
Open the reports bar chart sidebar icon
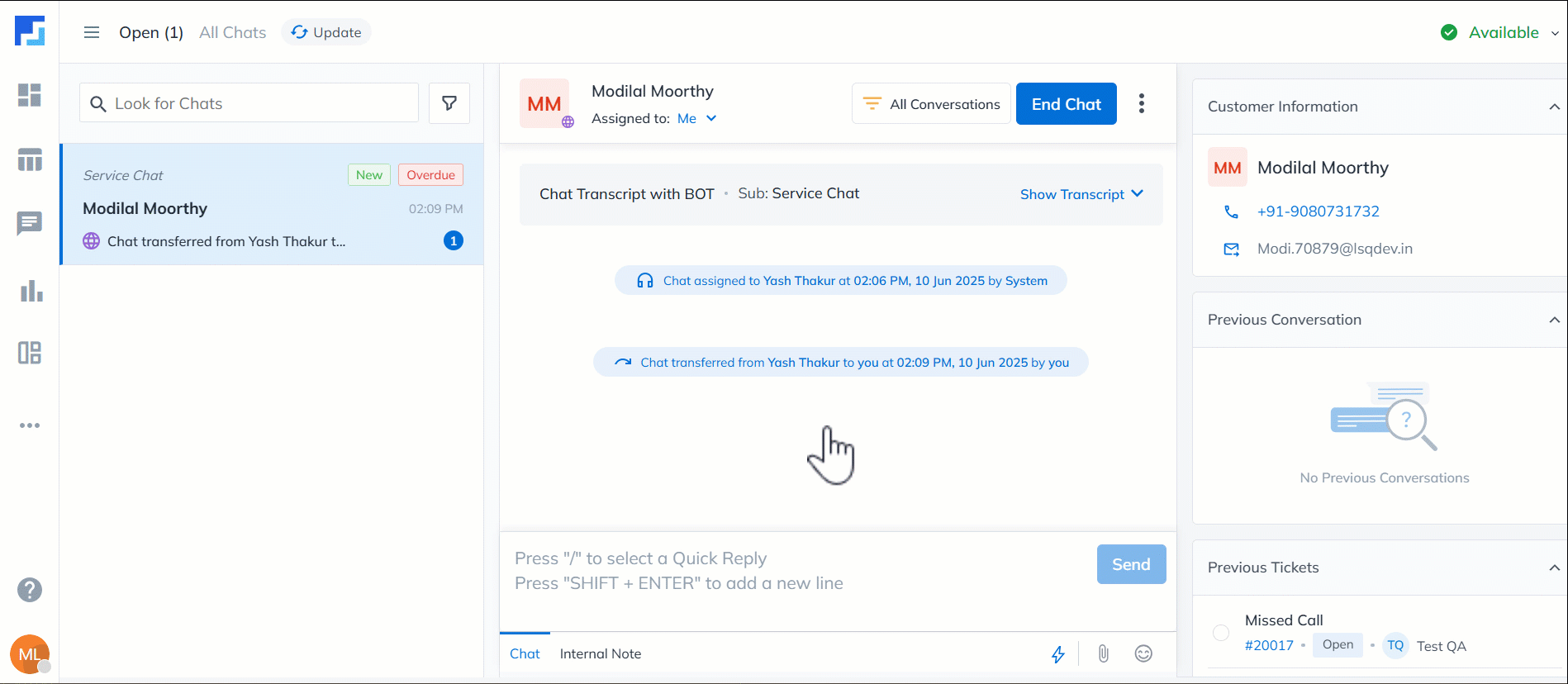pyautogui.click(x=31, y=291)
